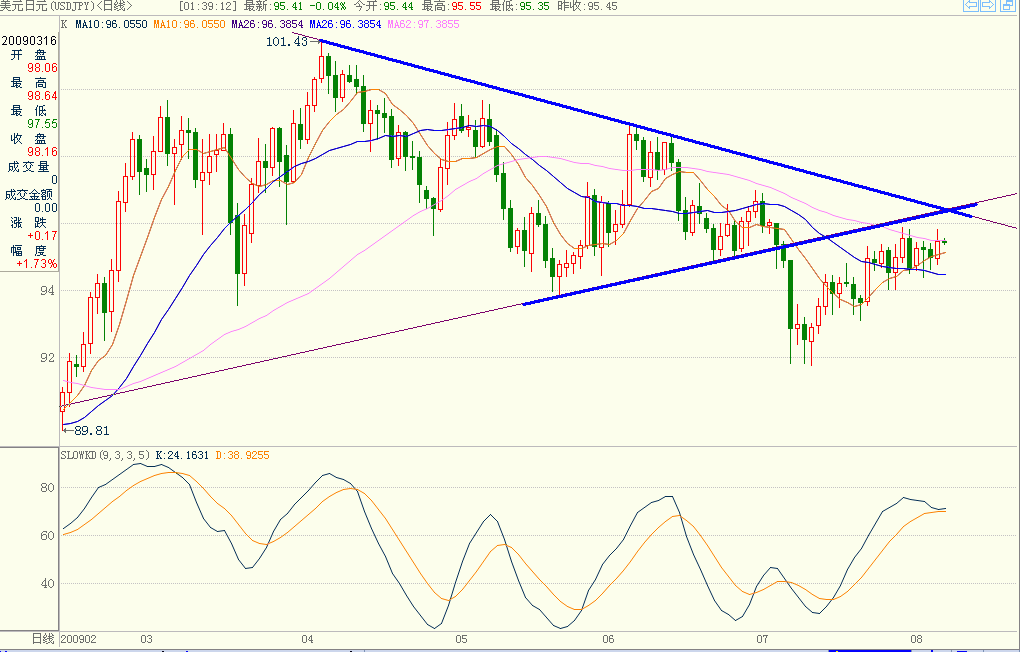Click the 80 level on the SLOWKD axis
Viewport: 1020px width, 652px height.
click(47, 487)
